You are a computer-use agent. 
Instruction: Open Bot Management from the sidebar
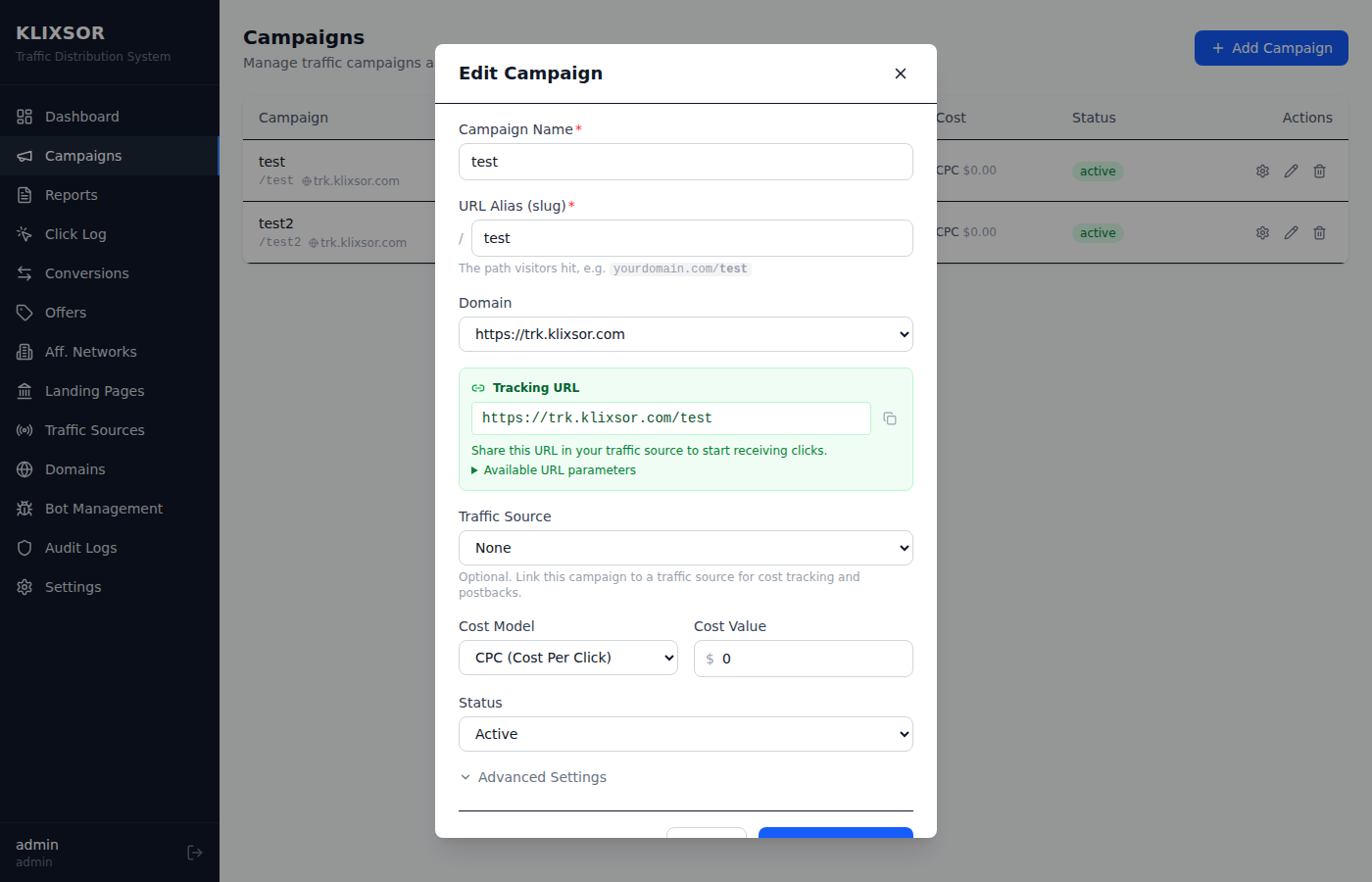pos(103,508)
